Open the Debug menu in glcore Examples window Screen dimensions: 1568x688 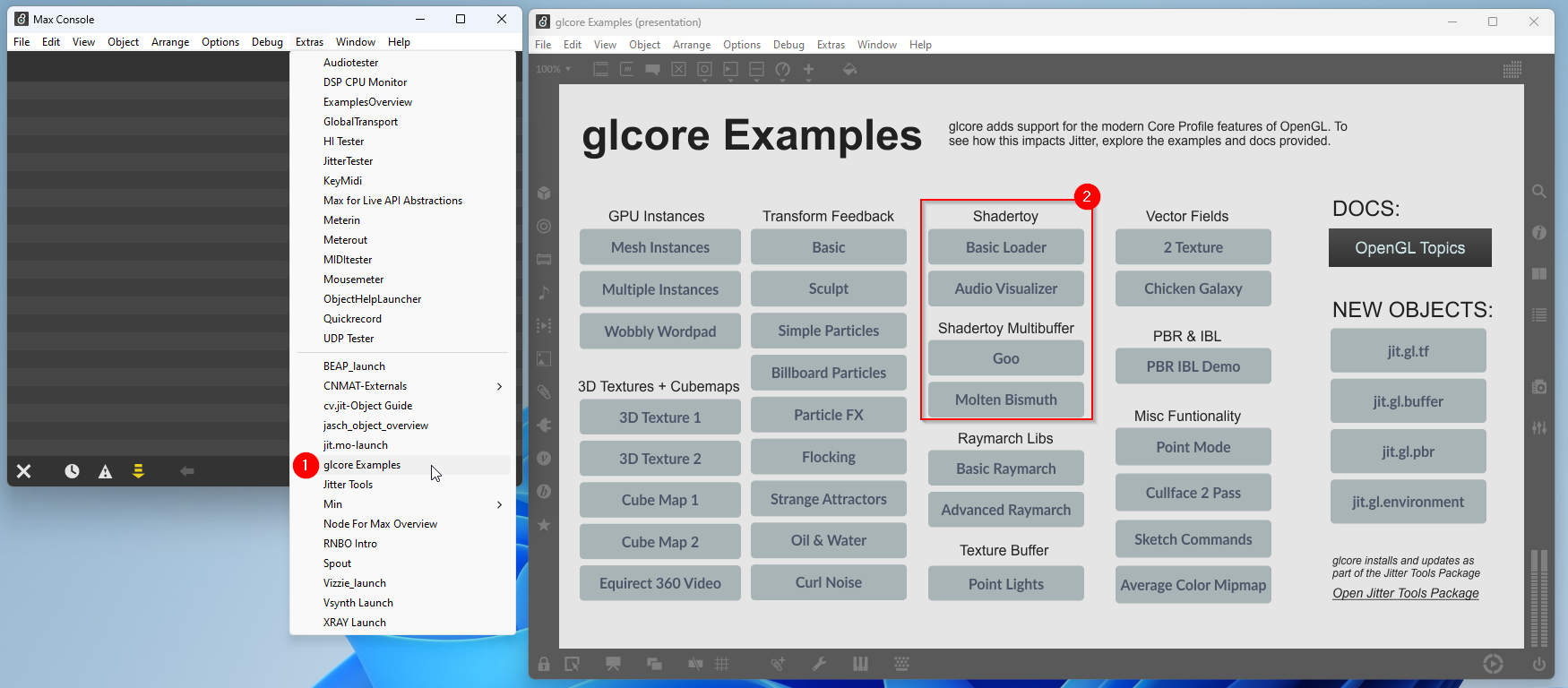pyautogui.click(x=788, y=45)
